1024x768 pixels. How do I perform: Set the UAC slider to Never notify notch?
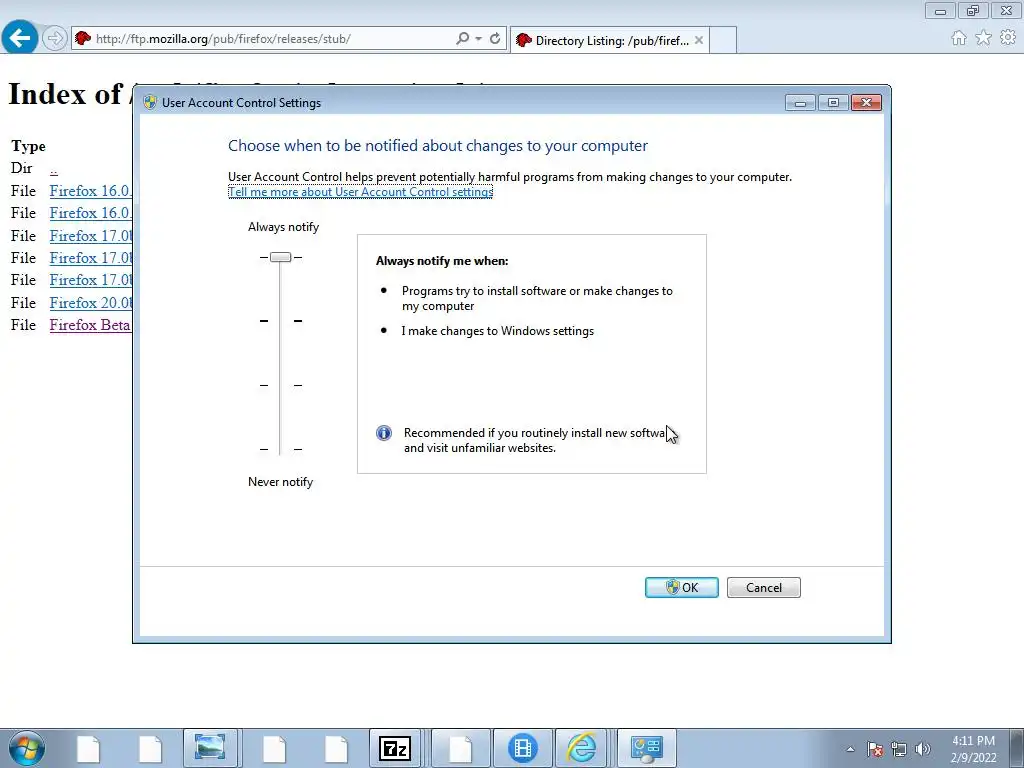[x=280, y=449]
